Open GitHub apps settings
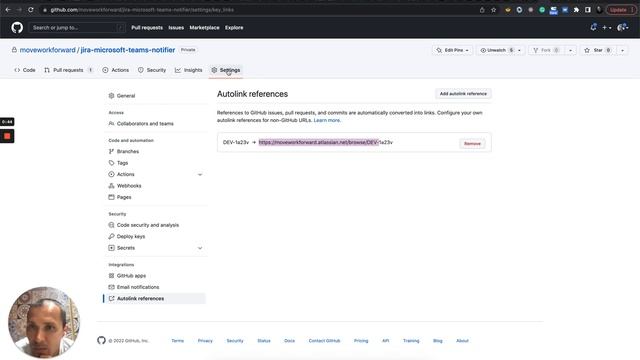Viewport: 640px width, 360px height. click(x=131, y=276)
